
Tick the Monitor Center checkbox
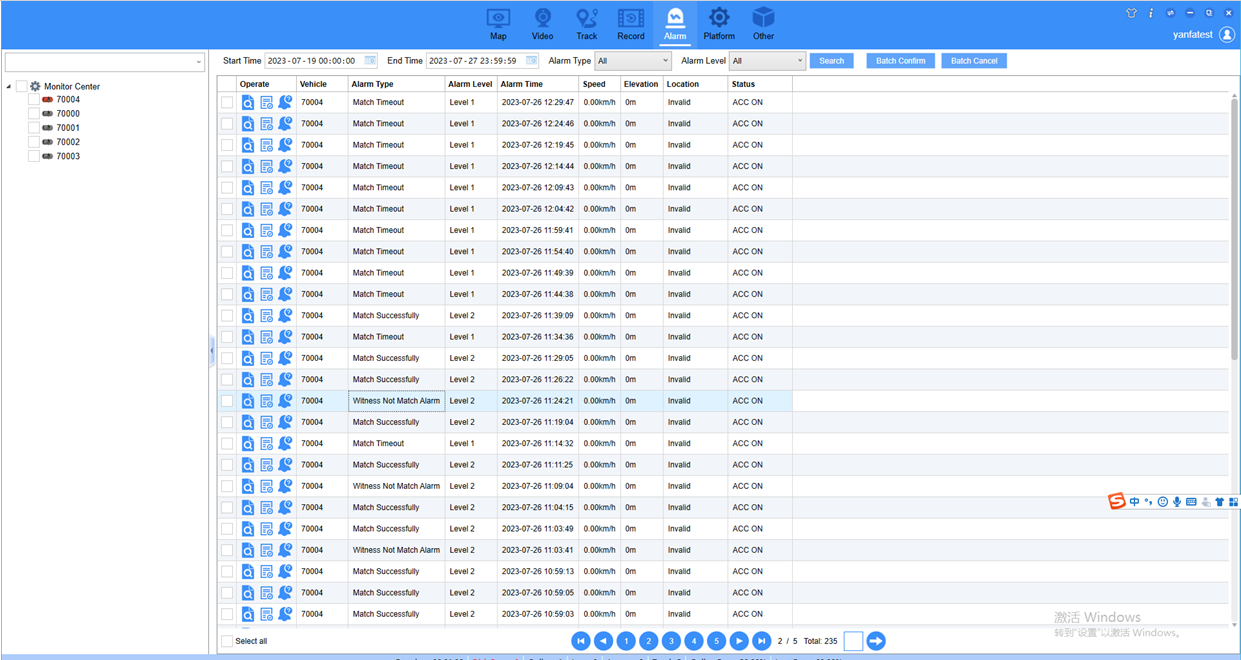(x=21, y=86)
